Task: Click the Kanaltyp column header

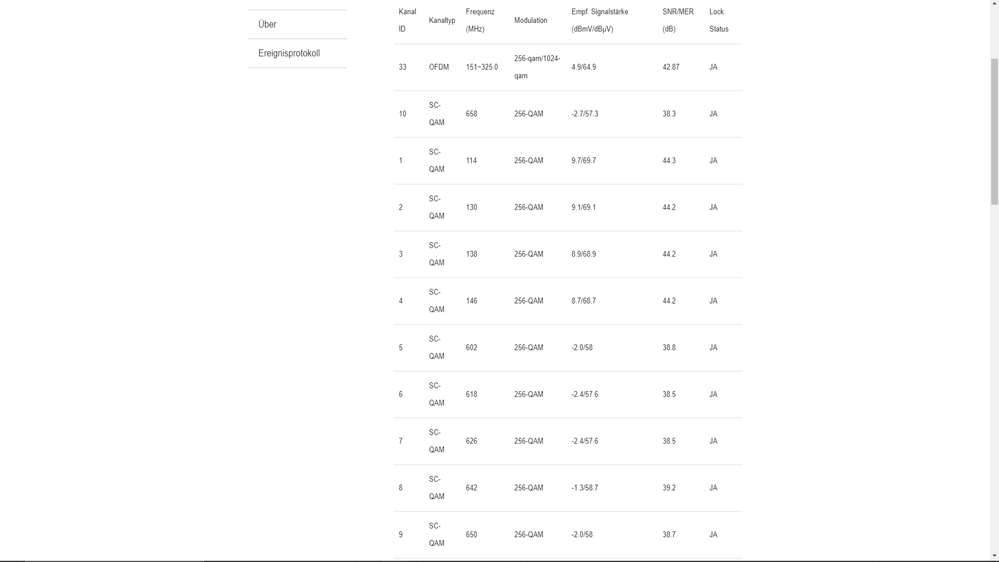Action: (x=442, y=20)
